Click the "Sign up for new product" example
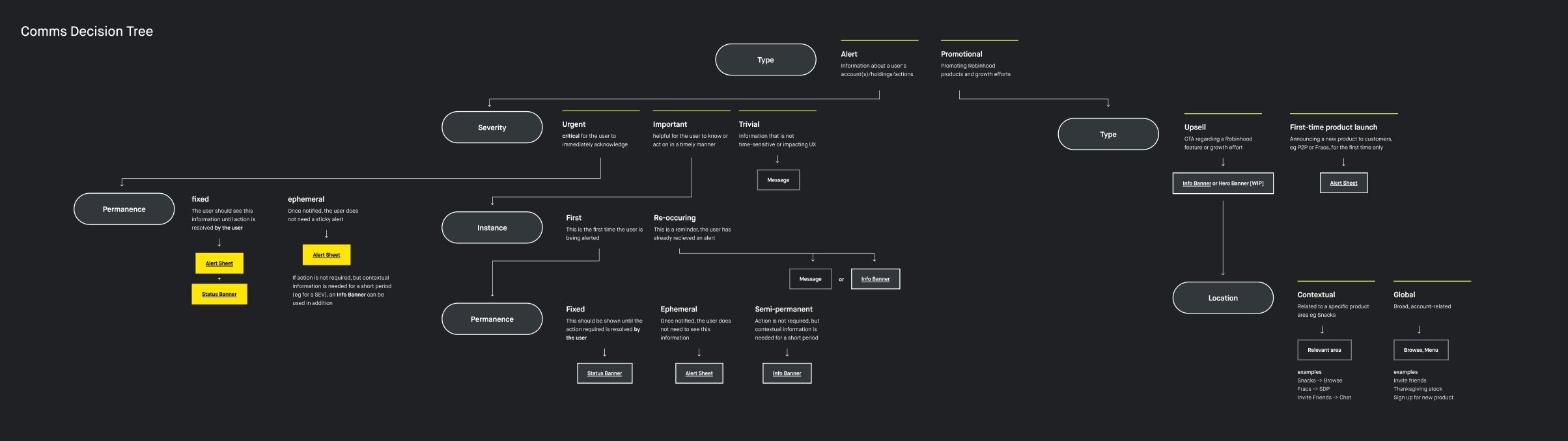This screenshot has height=441, width=1568. click(1423, 397)
